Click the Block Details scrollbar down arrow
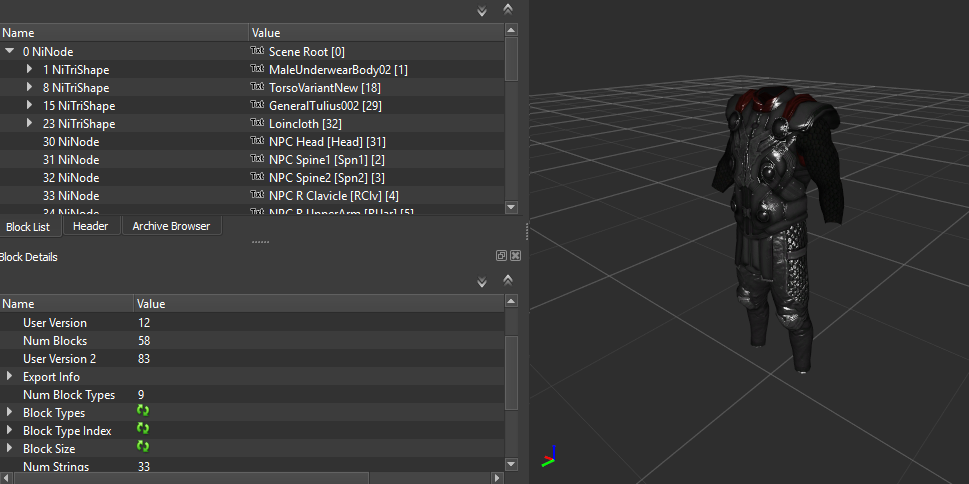This screenshot has height=484, width=969. 511,464
